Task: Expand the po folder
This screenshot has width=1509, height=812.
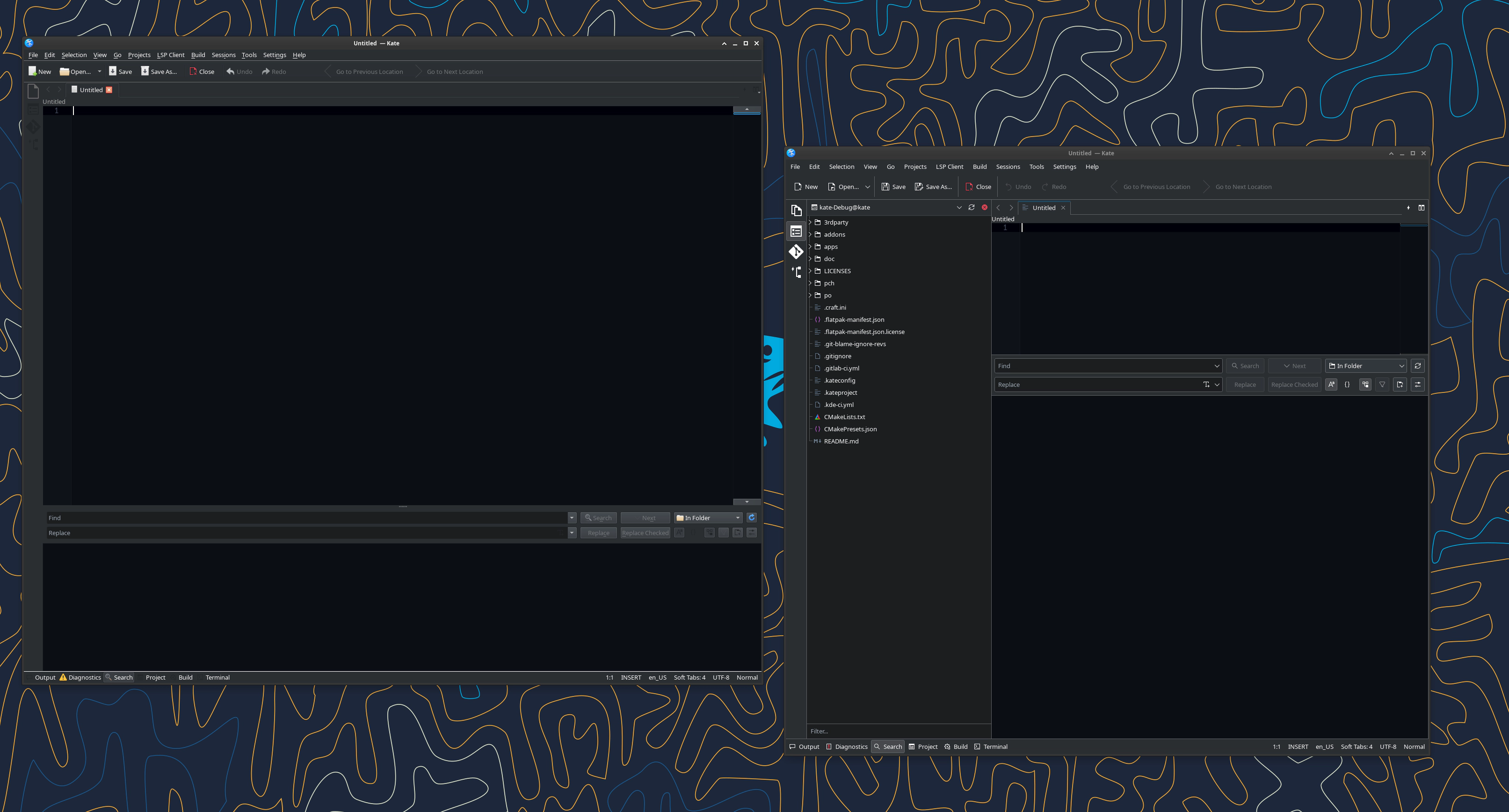Action: click(810, 295)
